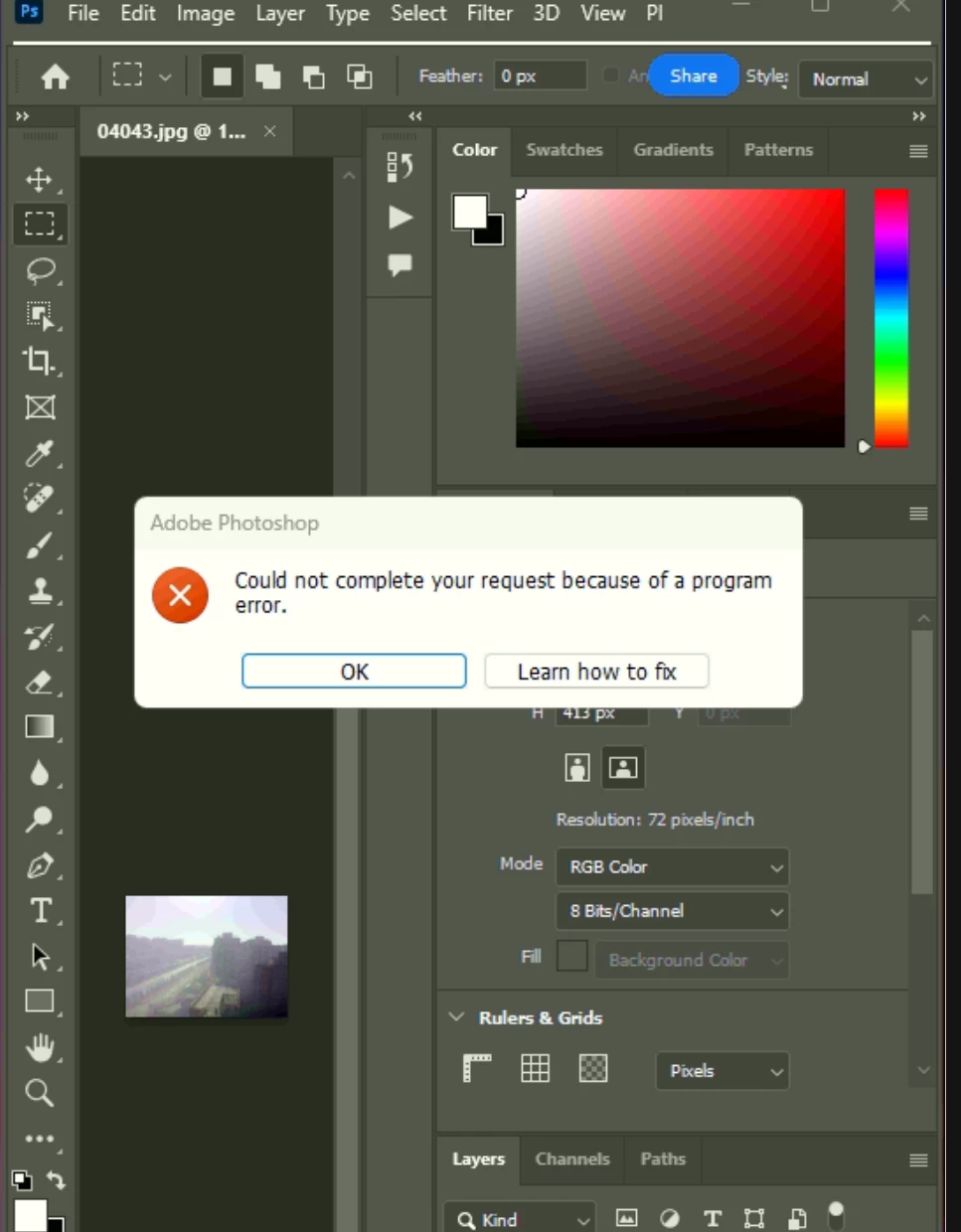Choose Intersect with Selection mode
This screenshot has width=961, height=1232.
pos(360,77)
